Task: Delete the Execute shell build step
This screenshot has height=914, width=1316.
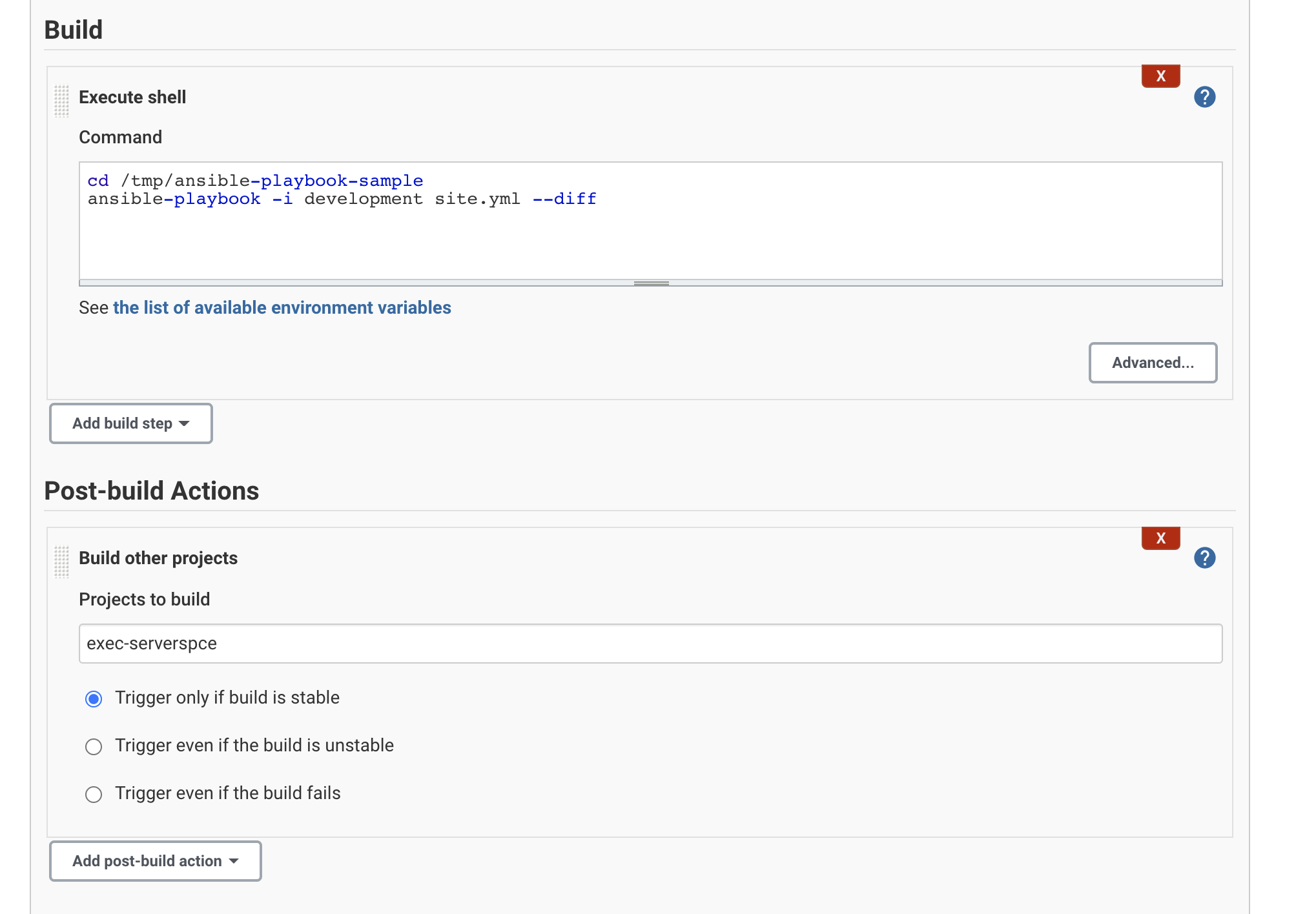Action: click(1160, 76)
